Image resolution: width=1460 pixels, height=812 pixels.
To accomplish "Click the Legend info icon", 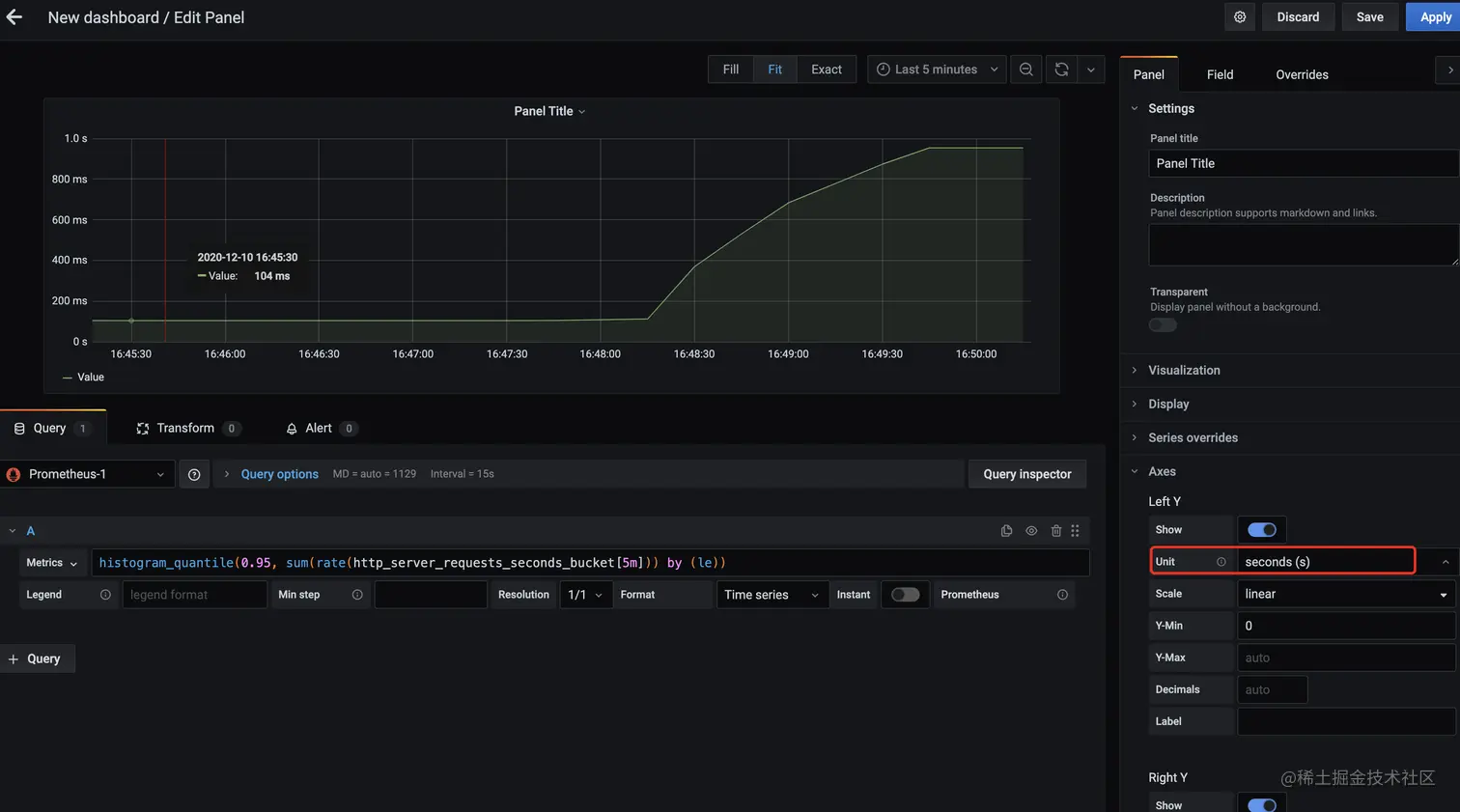I will click(x=105, y=595).
